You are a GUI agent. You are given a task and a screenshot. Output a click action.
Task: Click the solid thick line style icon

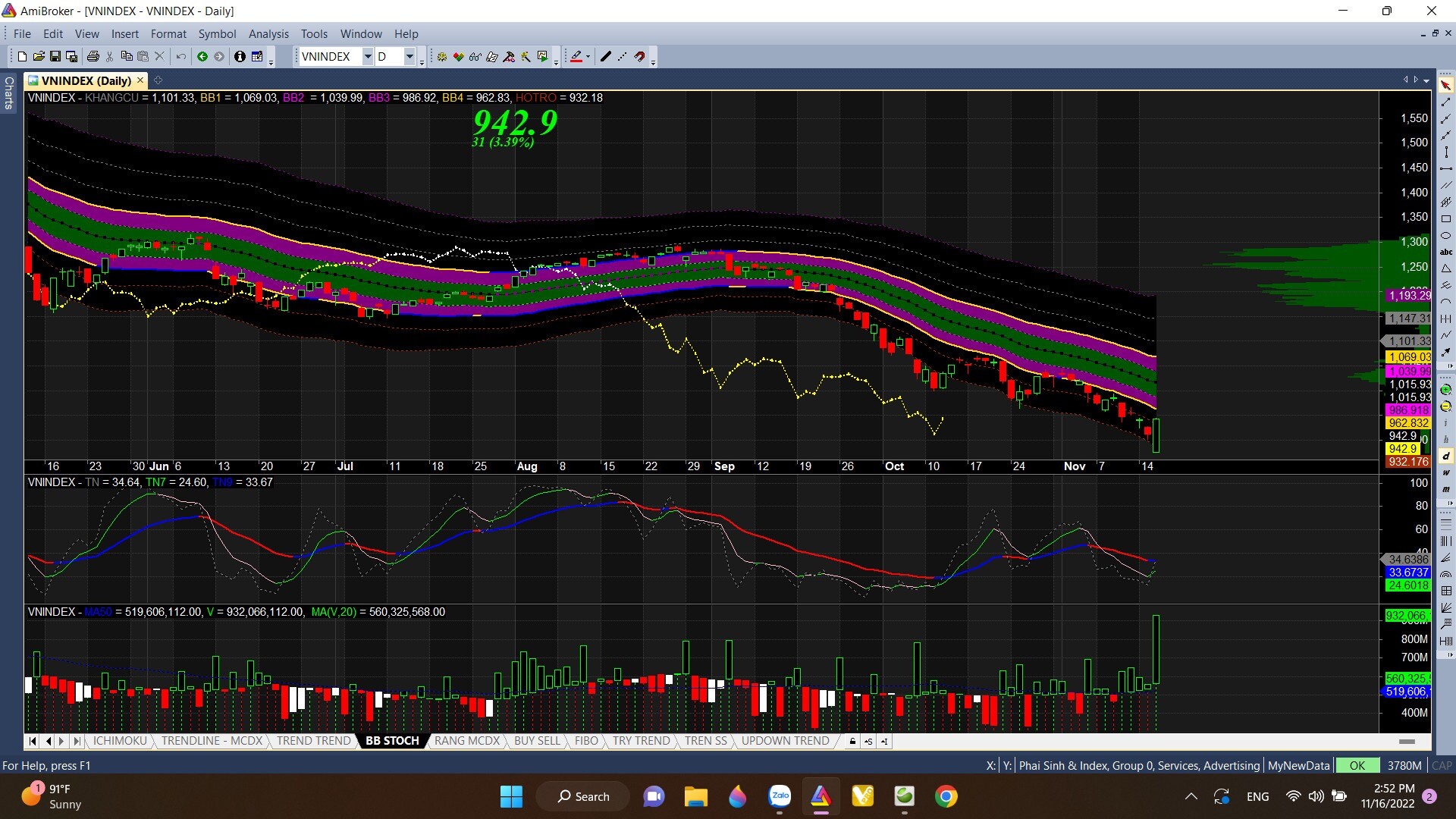[605, 56]
